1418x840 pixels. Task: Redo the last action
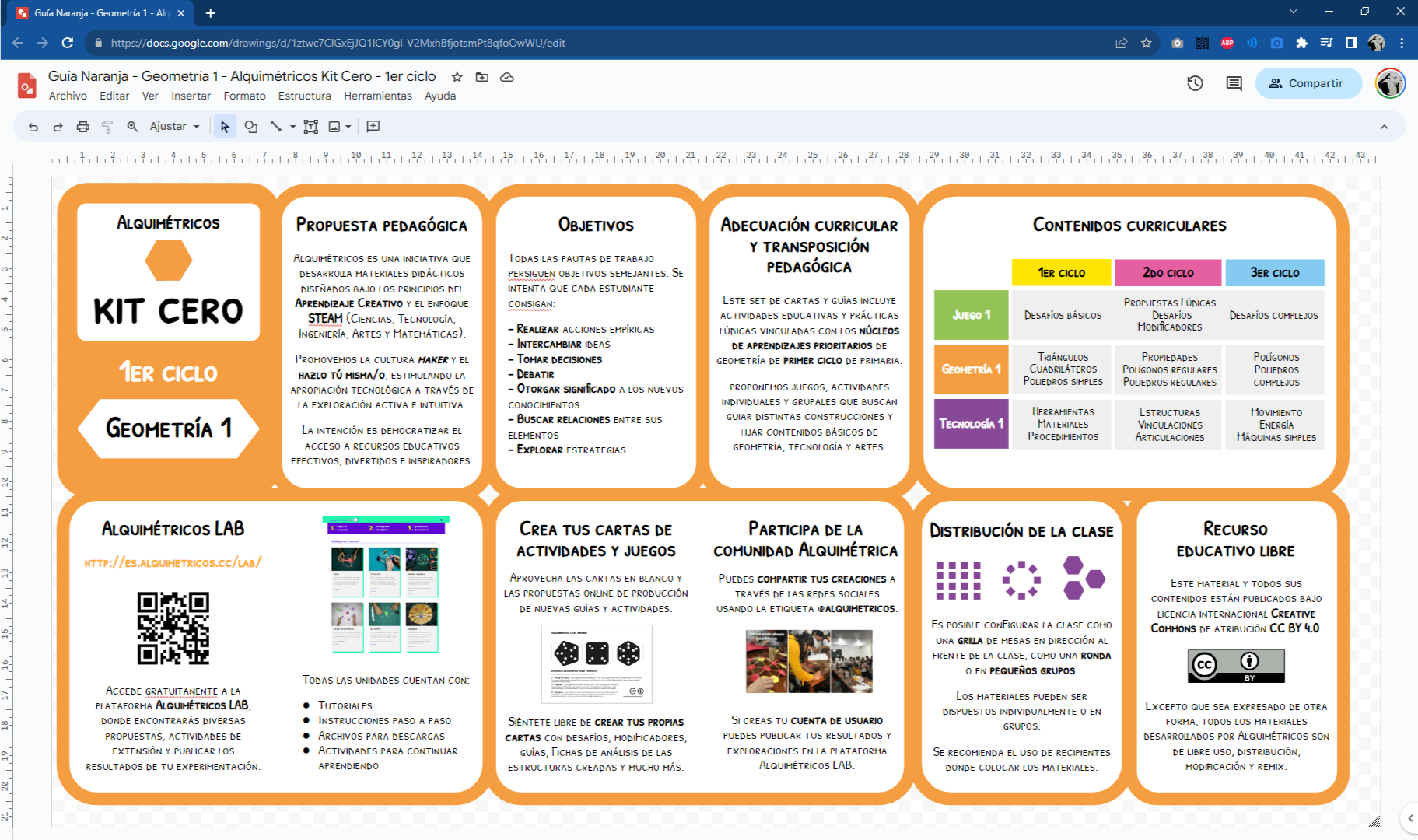(58, 127)
